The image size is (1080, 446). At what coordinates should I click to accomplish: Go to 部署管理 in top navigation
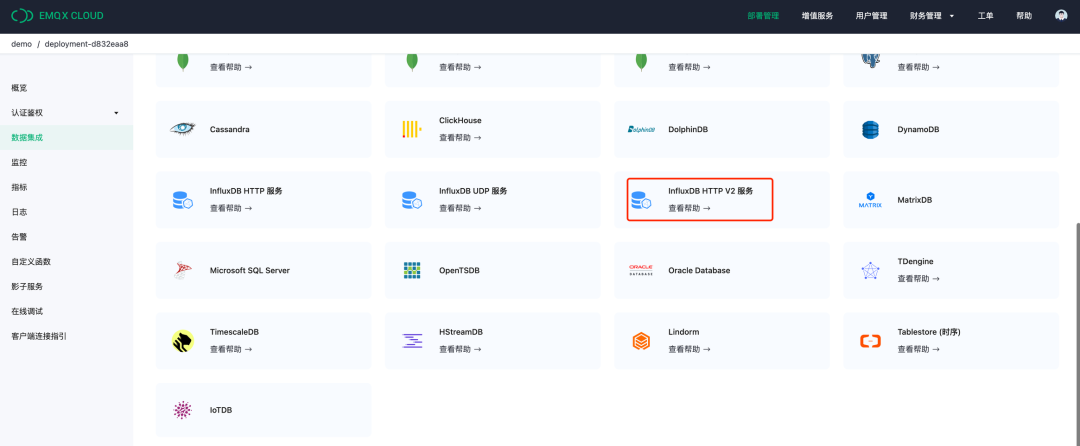click(765, 16)
